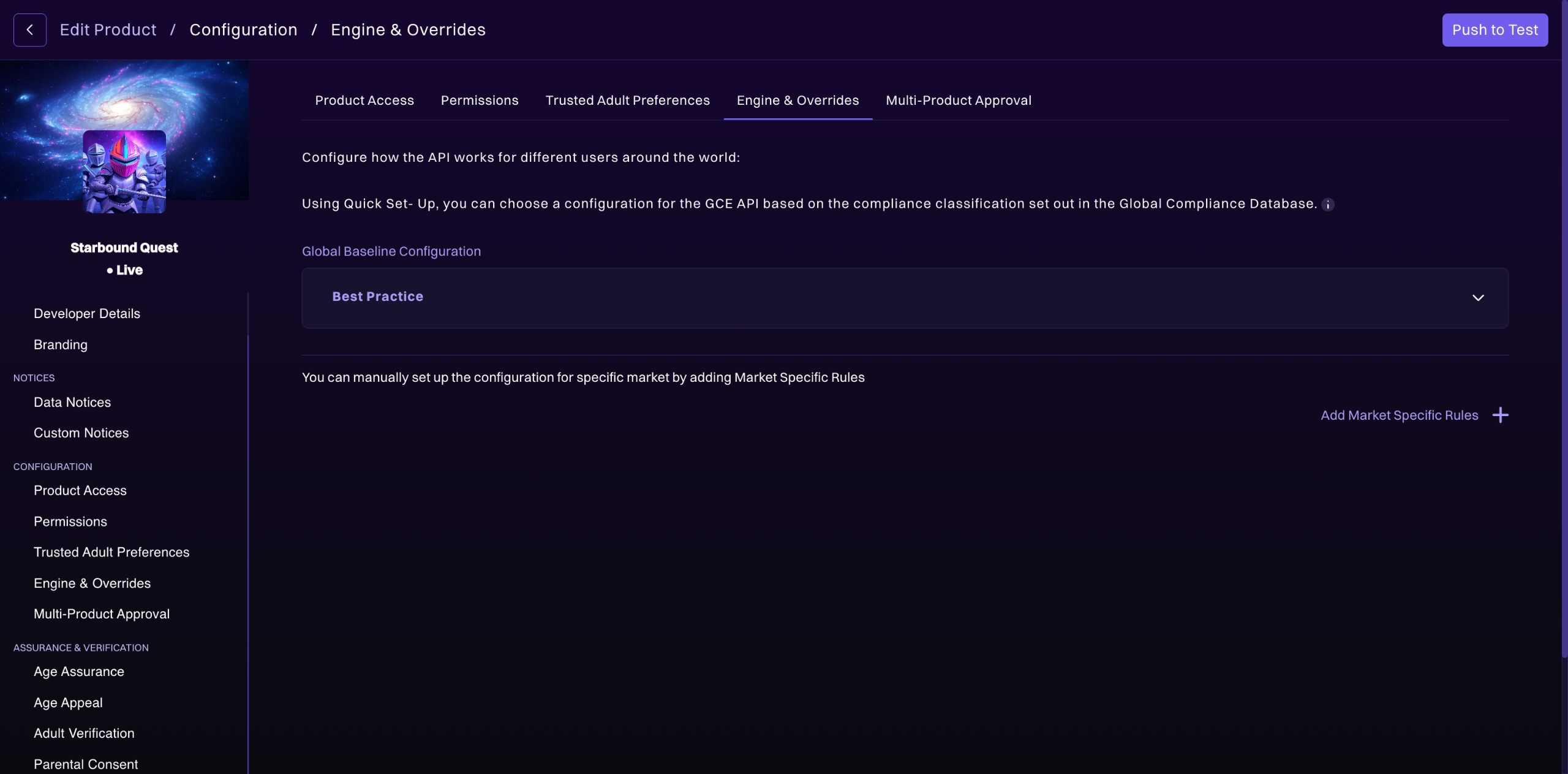Open Edit Product in the breadcrumb
The width and height of the screenshot is (1568, 774).
click(108, 30)
